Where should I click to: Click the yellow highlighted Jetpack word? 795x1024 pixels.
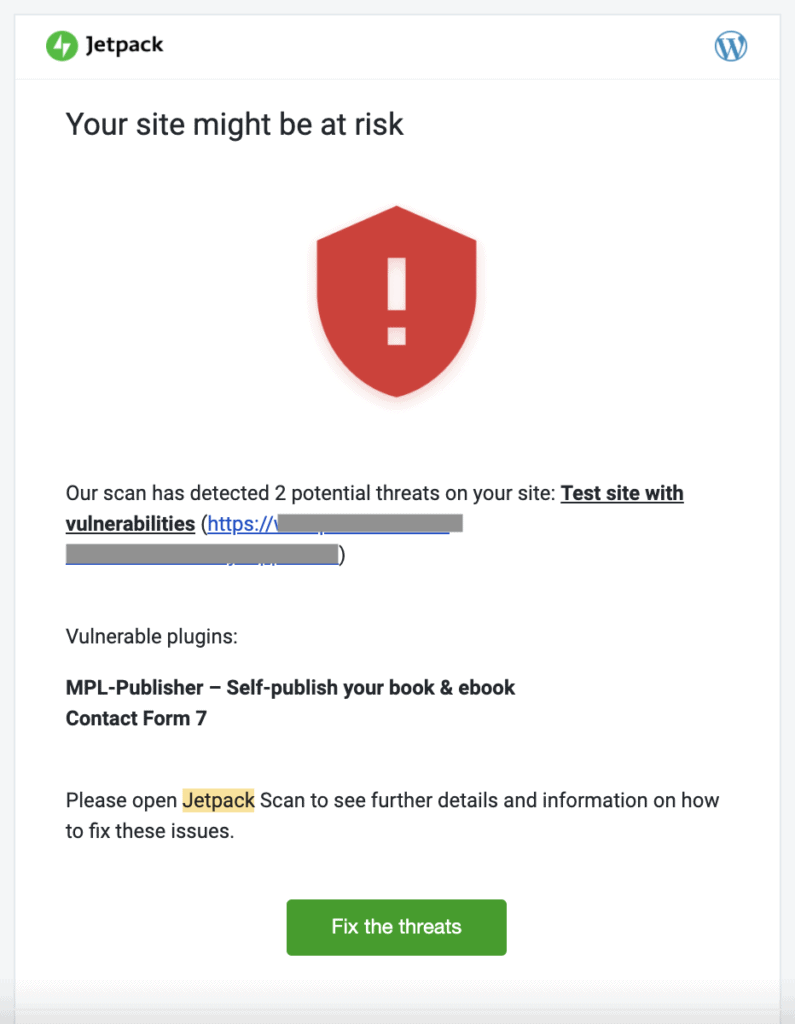click(x=218, y=800)
